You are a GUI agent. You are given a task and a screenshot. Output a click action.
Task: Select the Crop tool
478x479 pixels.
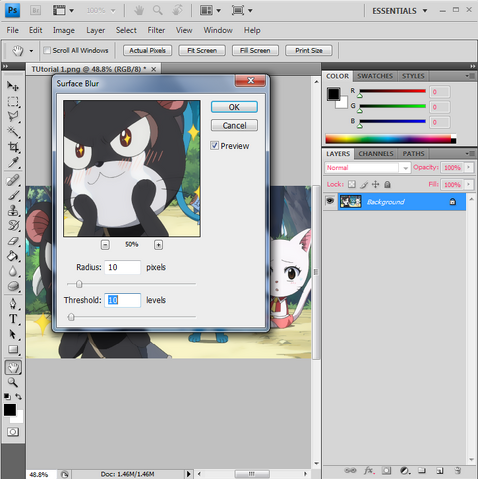(13, 147)
